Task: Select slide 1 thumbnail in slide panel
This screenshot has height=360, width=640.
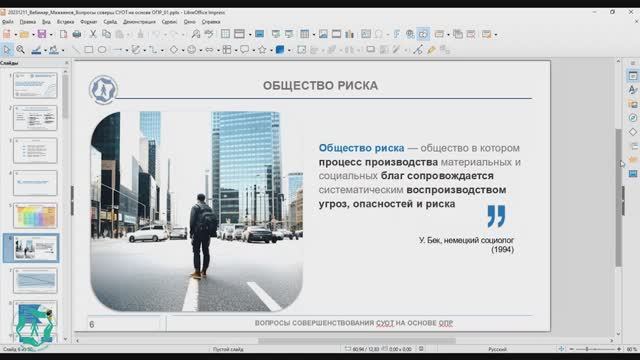Action: click(35, 85)
